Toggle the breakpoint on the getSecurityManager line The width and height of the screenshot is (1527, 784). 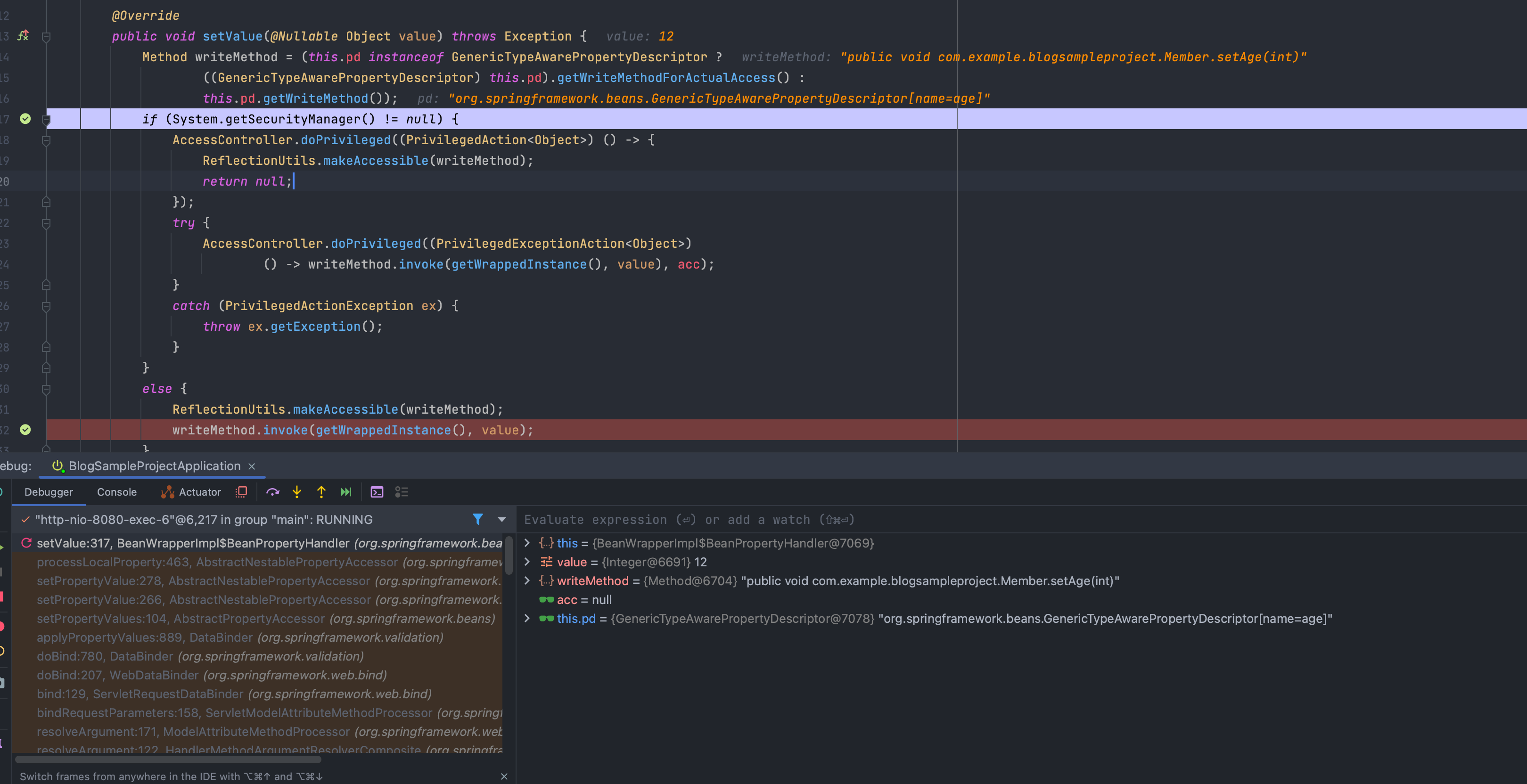point(25,119)
